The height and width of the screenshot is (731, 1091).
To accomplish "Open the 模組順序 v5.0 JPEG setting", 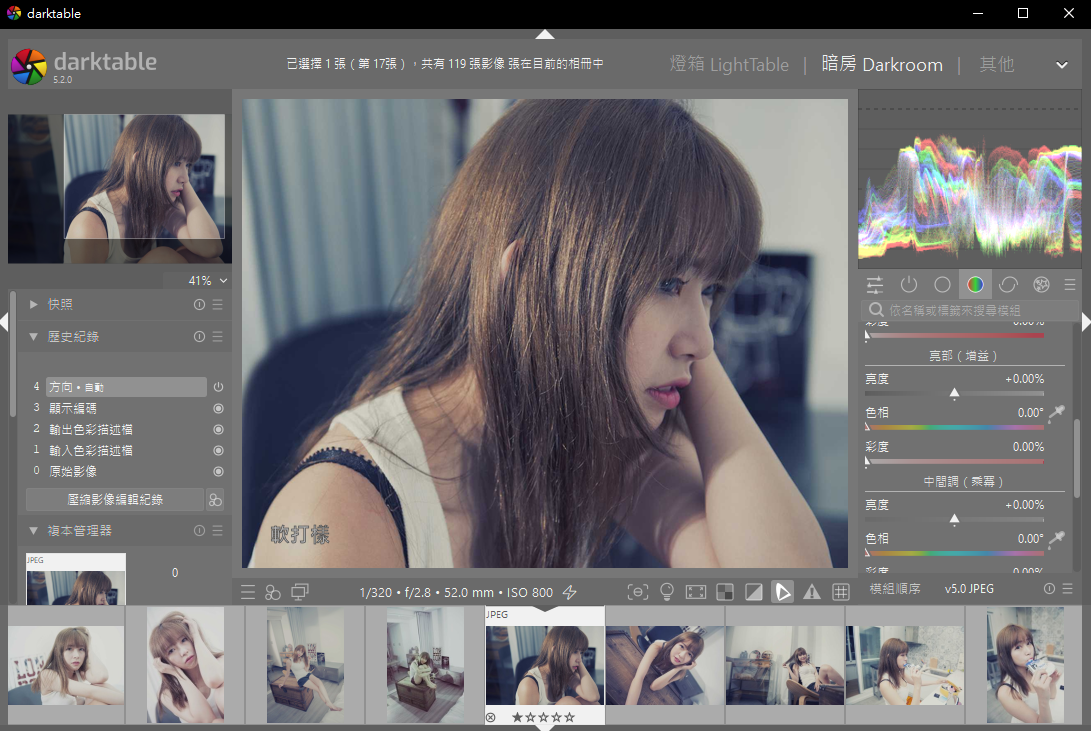I will click(x=969, y=589).
